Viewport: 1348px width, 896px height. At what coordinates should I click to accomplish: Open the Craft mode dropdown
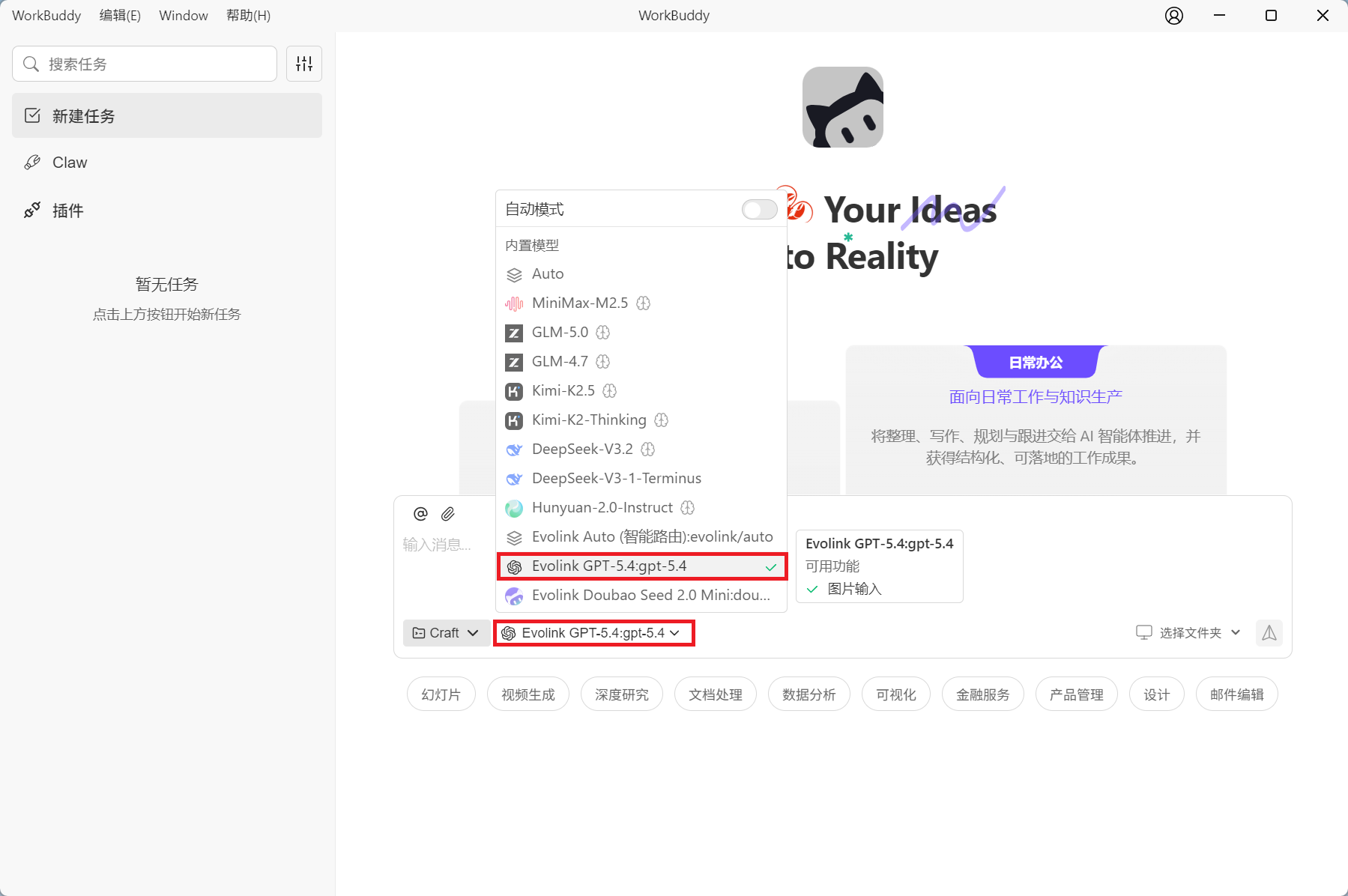tap(447, 633)
